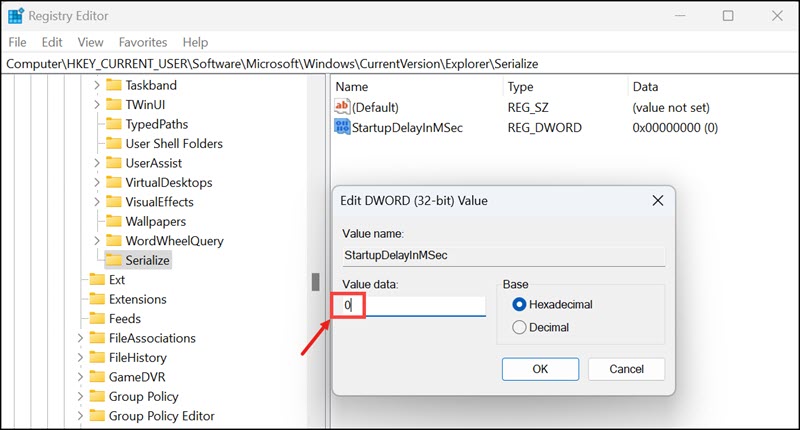Select the Wallpapers key label
Viewport: 800px width, 430px height.
(156, 221)
